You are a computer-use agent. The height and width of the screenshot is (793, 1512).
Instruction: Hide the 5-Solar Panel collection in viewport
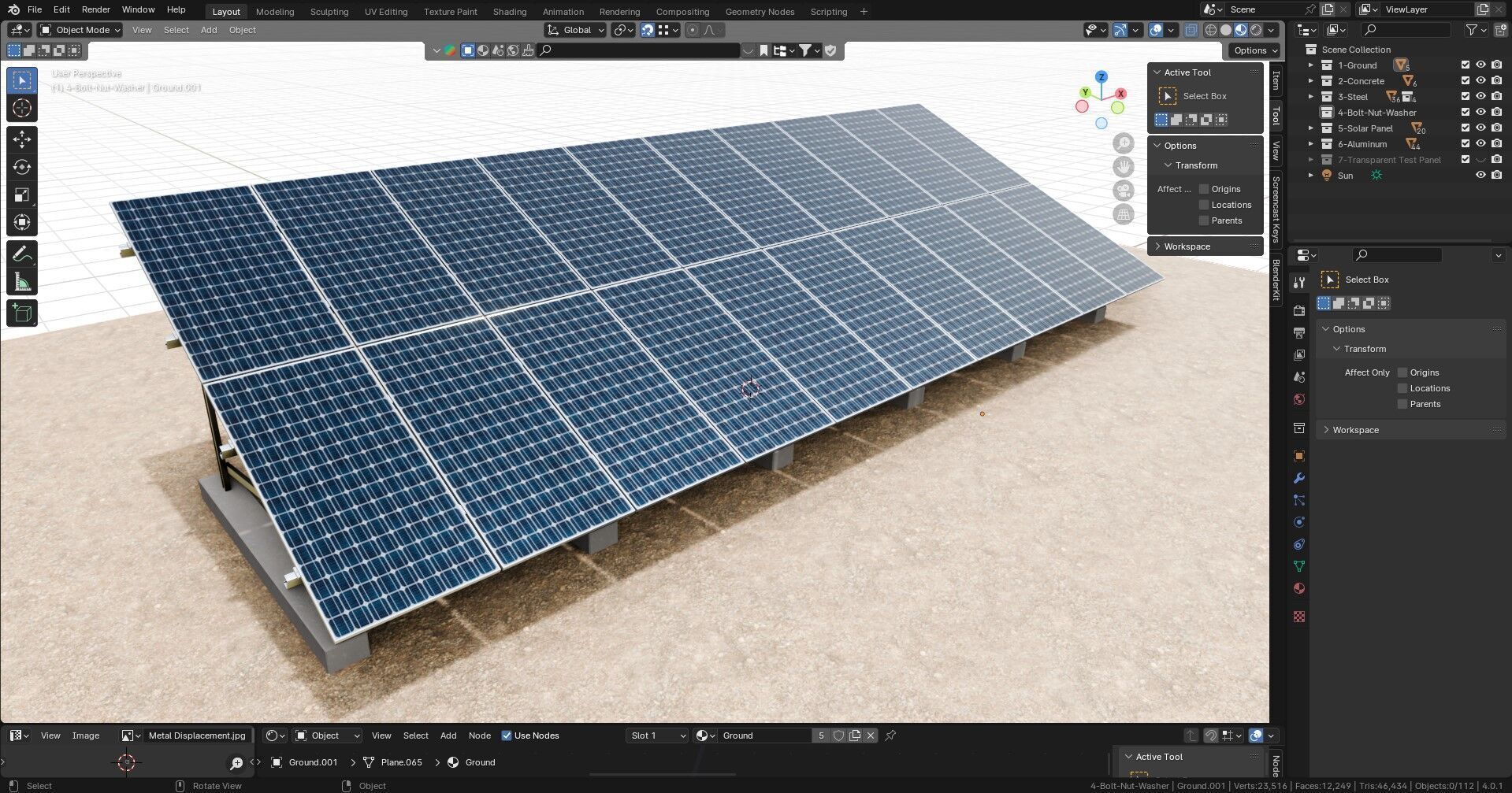pyautogui.click(x=1480, y=128)
